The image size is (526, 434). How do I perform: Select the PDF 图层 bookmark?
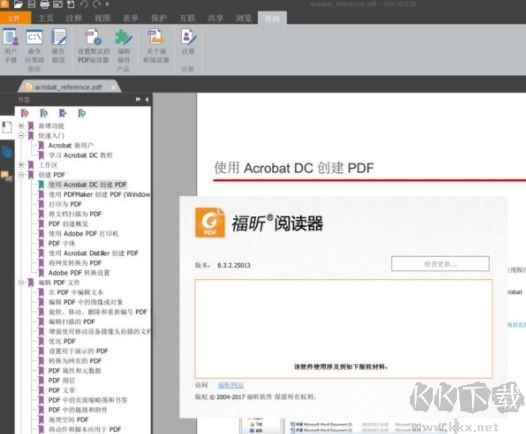coord(61,380)
